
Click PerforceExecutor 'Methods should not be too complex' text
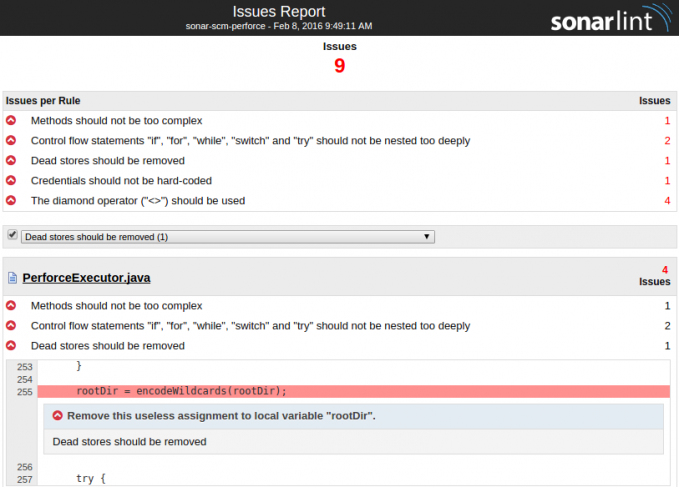coord(116,306)
